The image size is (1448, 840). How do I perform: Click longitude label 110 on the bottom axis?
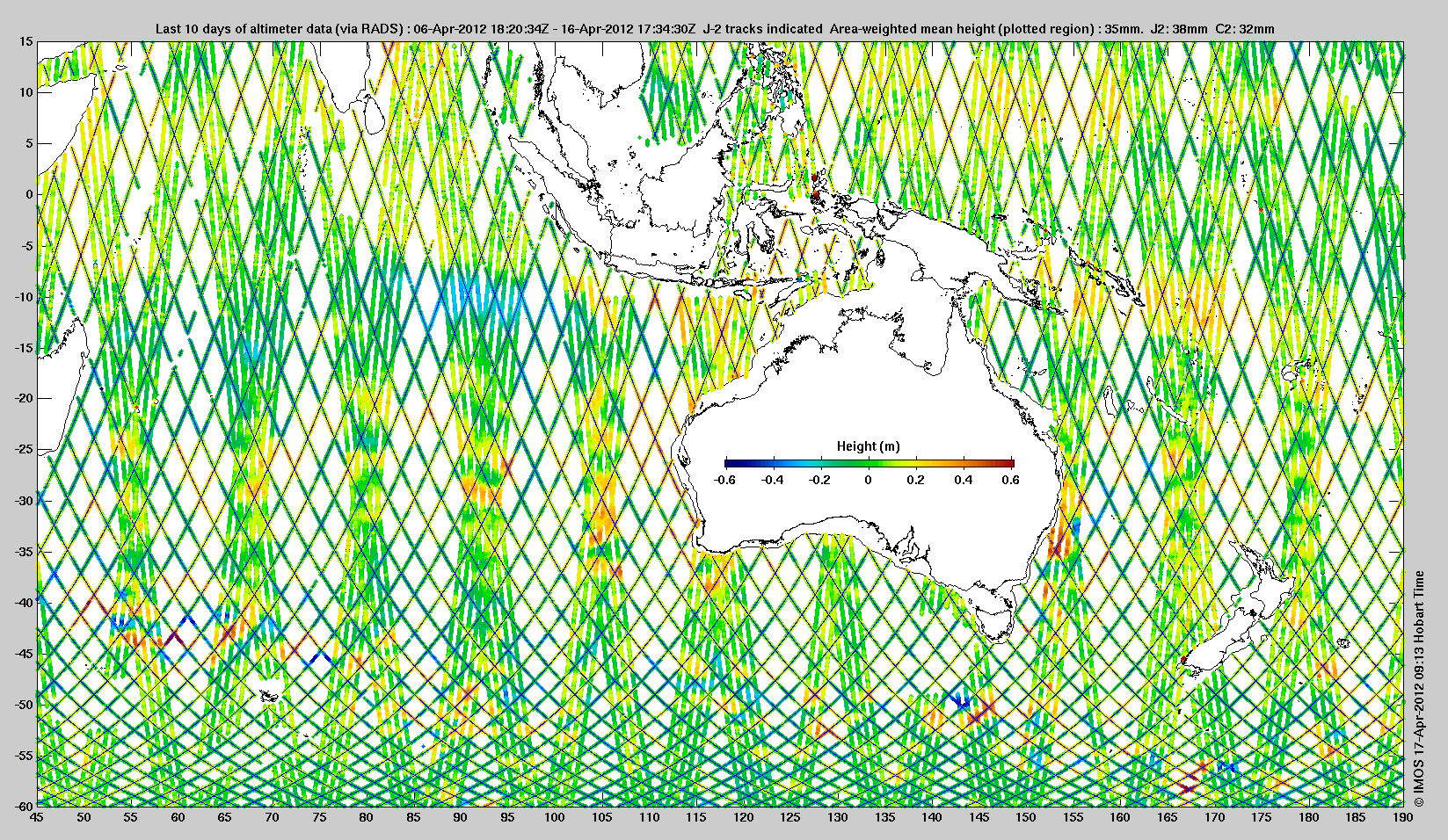coord(649,817)
